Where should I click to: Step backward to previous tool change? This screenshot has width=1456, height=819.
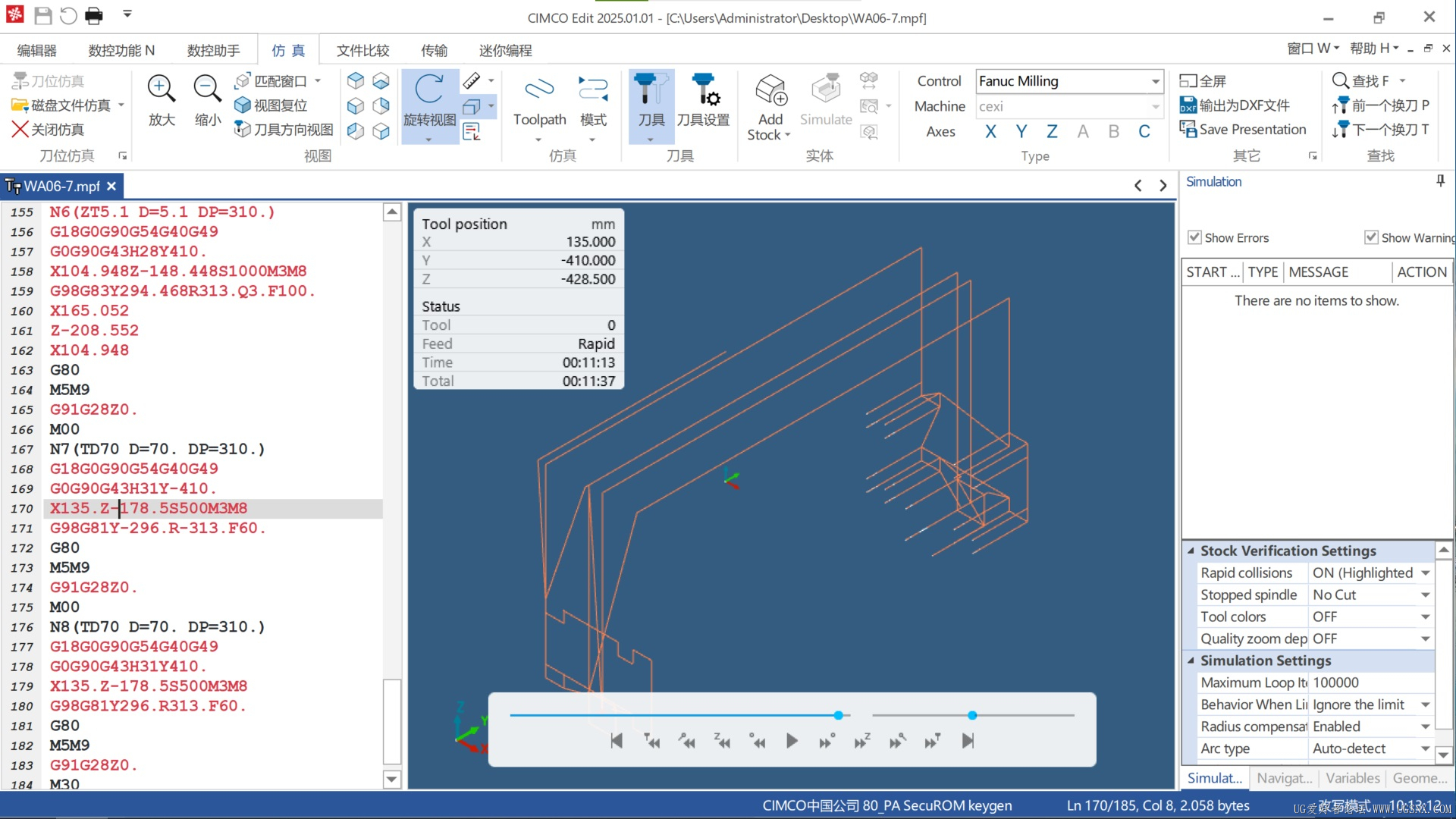651,742
